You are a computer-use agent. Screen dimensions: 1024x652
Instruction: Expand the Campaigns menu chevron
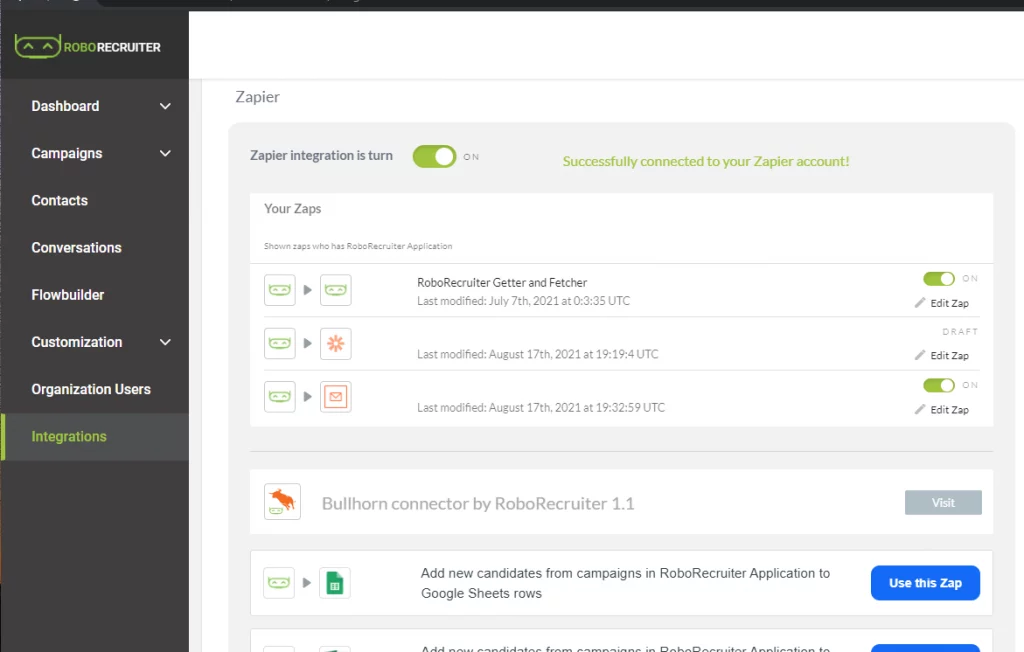tap(165, 154)
